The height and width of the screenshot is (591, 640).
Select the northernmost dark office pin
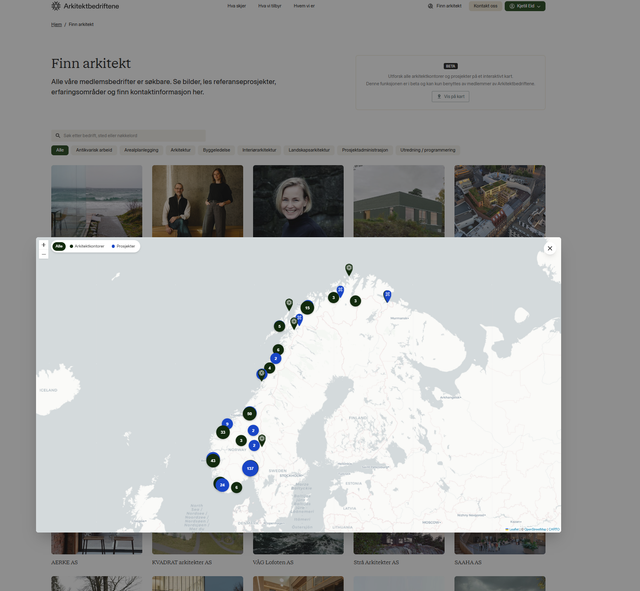click(349, 269)
